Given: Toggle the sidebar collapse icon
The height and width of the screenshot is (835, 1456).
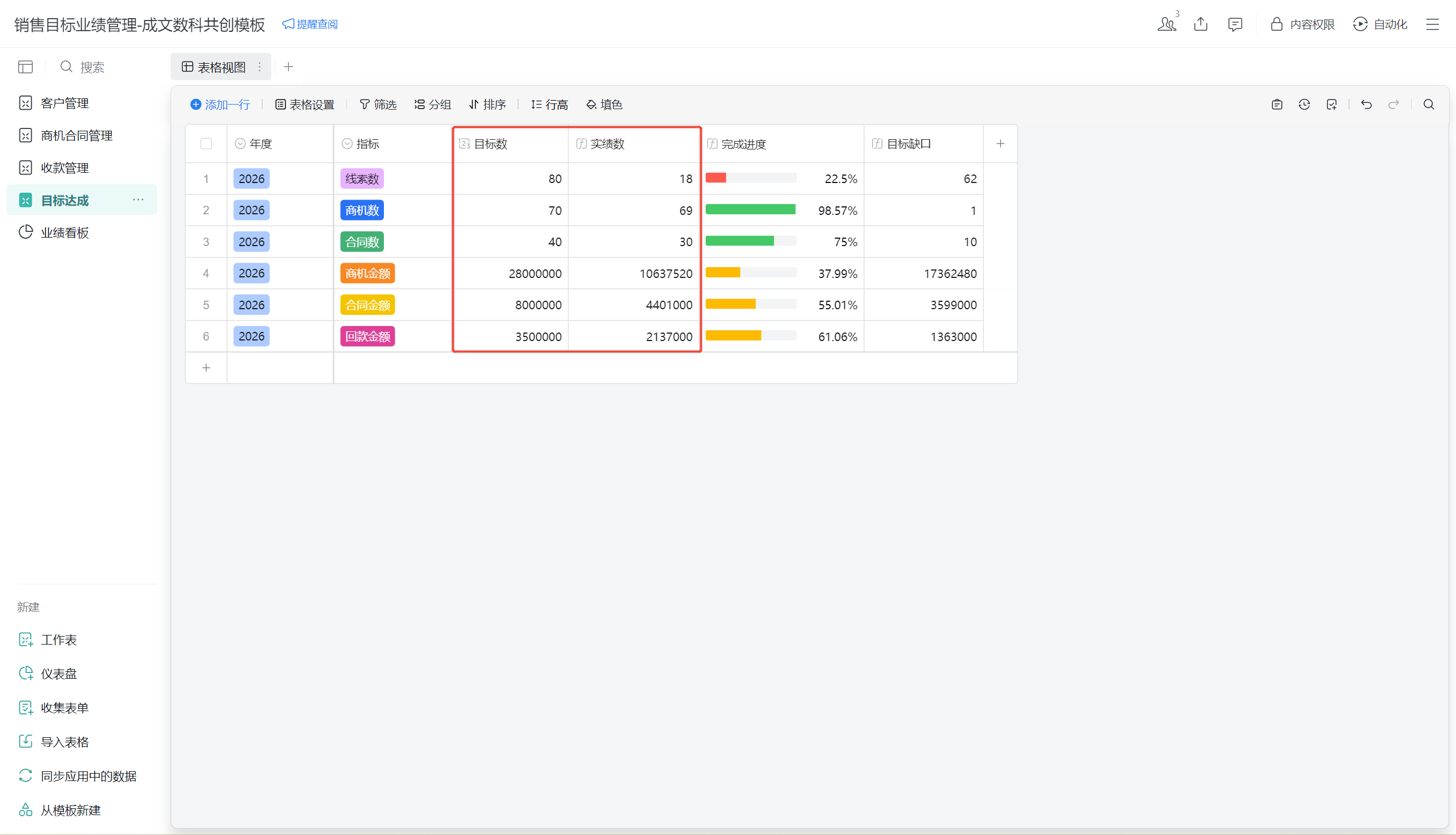Looking at the screenshot, I should click(25, 67).
